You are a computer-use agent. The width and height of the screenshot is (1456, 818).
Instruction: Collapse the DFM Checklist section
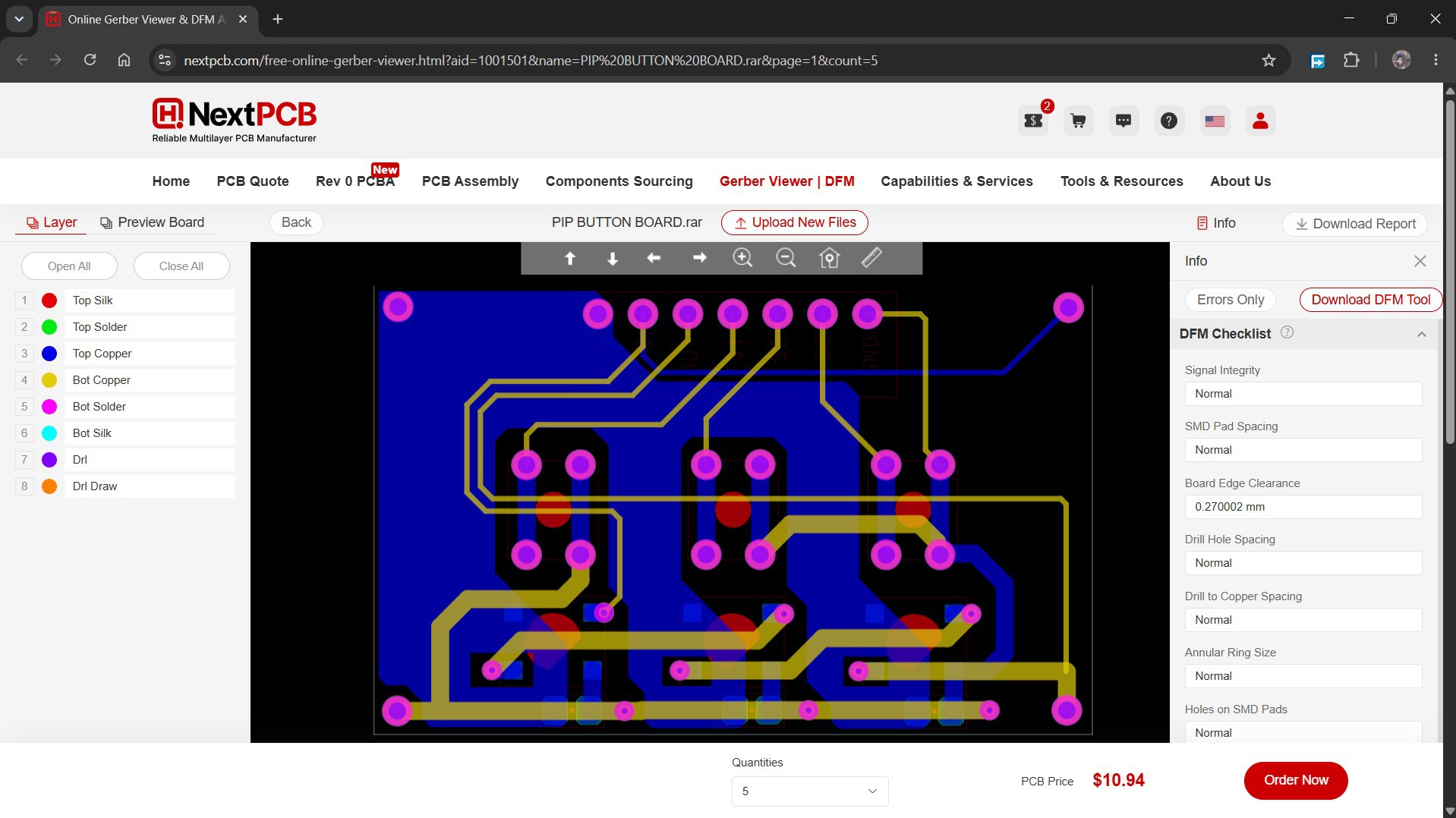pos(1421,334)
